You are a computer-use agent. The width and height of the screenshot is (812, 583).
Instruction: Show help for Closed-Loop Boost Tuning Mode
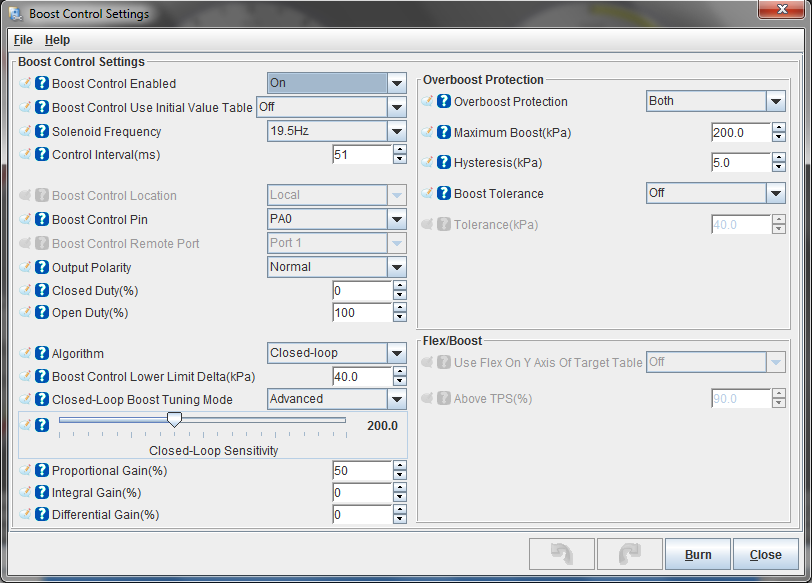click(42, 399)
